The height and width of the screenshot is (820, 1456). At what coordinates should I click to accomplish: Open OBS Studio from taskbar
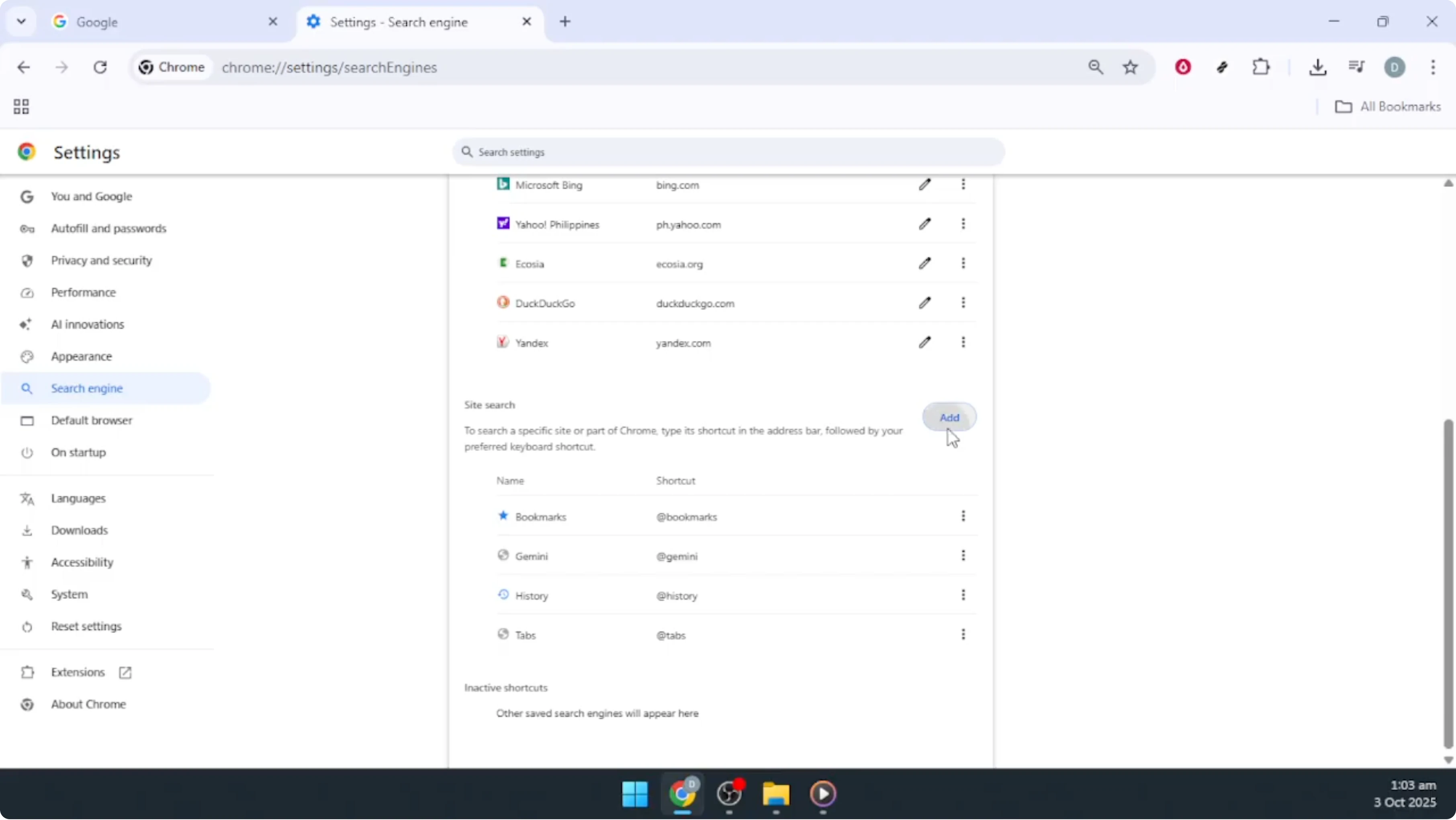coord(729,794)
